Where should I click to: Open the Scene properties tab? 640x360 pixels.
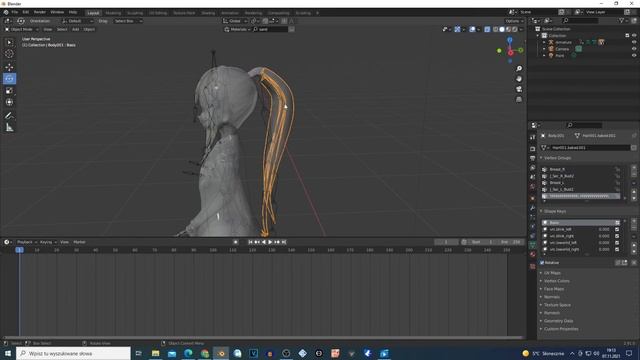coord(533,177)
